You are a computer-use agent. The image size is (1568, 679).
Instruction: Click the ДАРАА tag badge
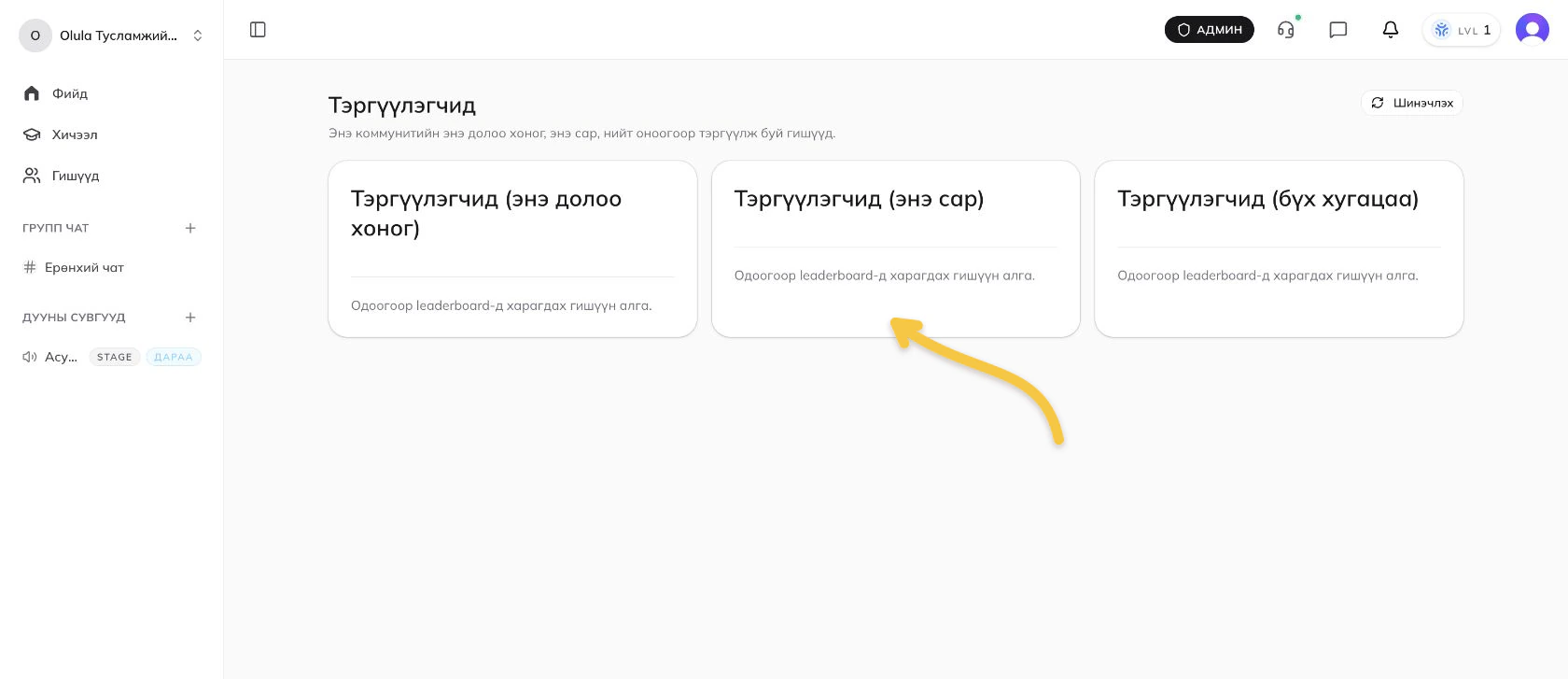click(174, 357)
